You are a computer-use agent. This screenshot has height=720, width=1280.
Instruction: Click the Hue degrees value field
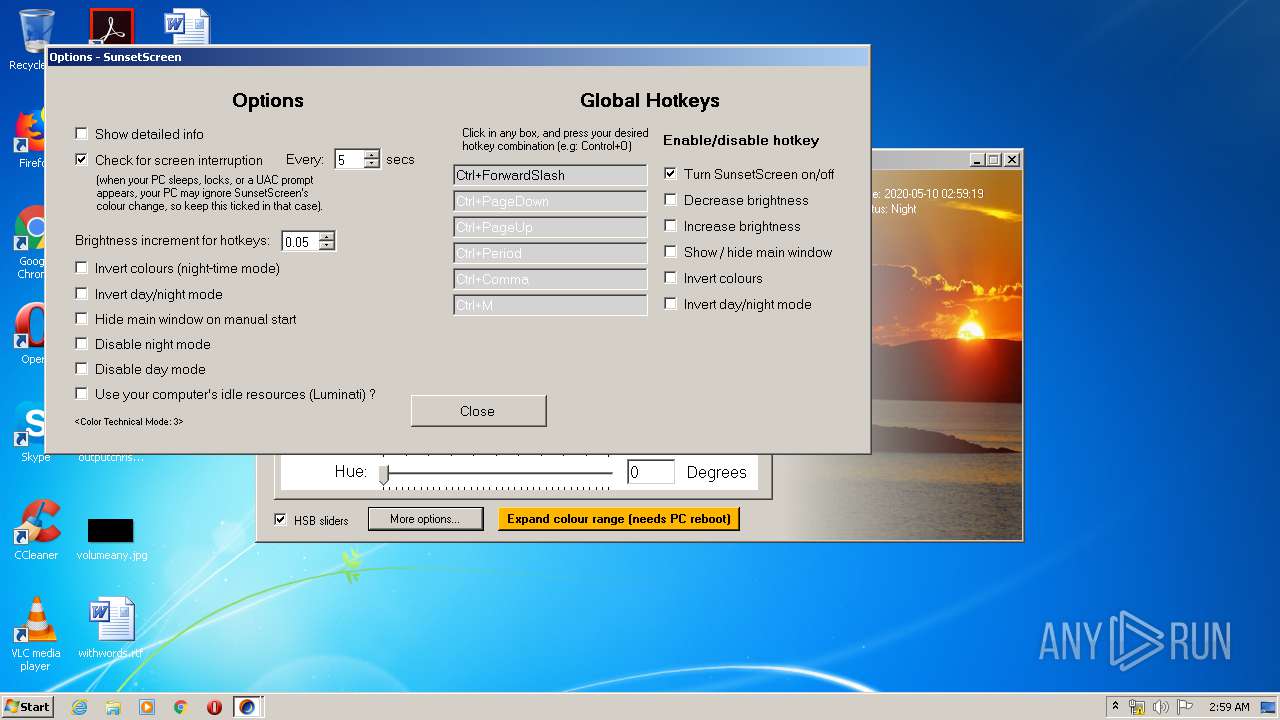pos(651,472)
